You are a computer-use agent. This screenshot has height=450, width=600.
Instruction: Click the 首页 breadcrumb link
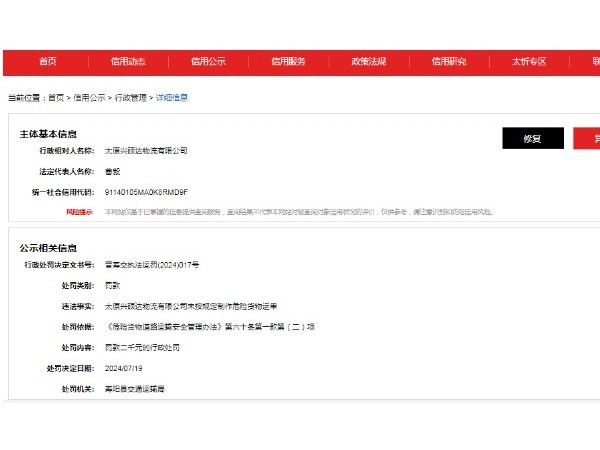point(55,98)
